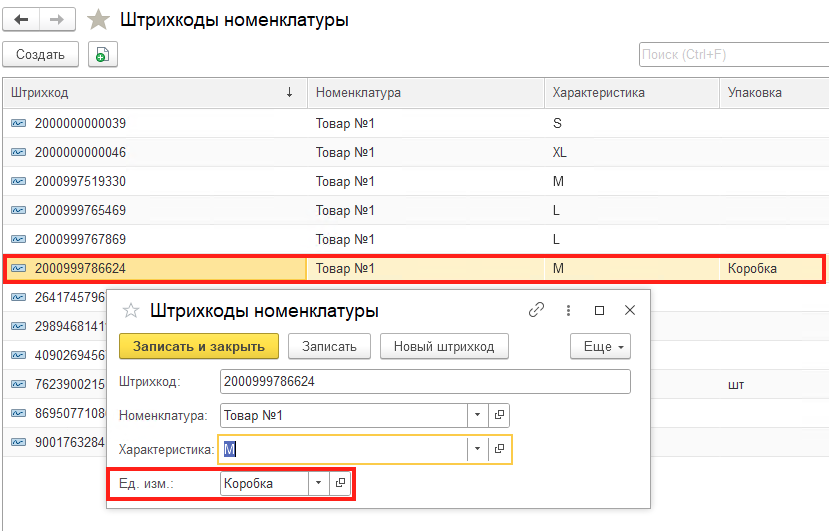Open the dialog's three-dot options menu
The image size is (829, 531).
[x=568, y=310]
